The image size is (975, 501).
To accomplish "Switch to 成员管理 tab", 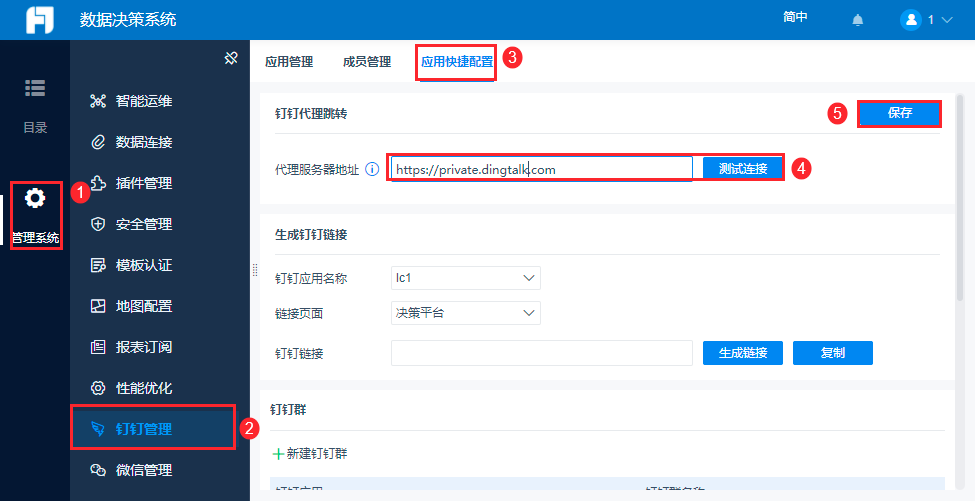I will pyautogui.click(x=367, y=62).
